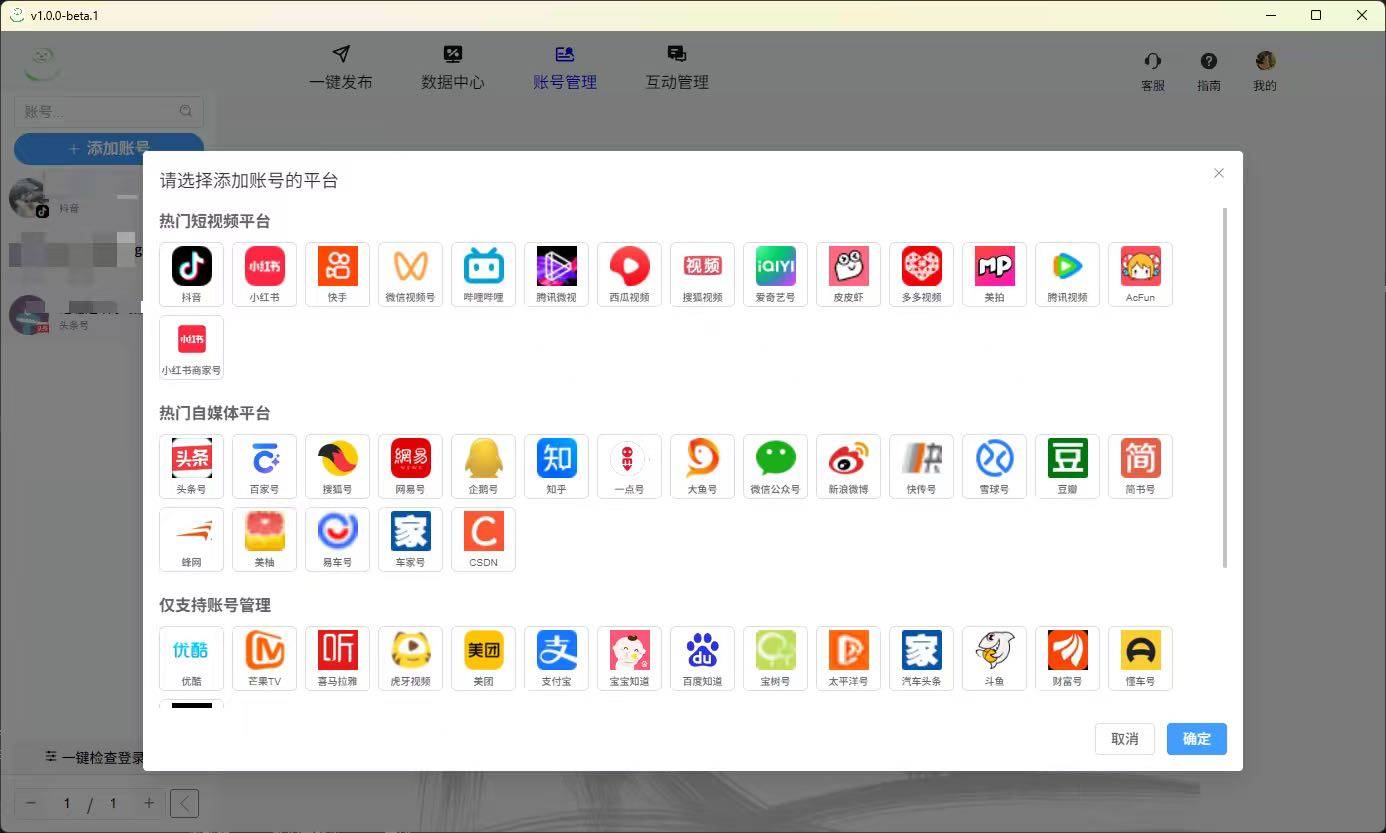The image size is (1386, 833).
Task: Pick the 雪球号 icon
Action: pos(994,466)
